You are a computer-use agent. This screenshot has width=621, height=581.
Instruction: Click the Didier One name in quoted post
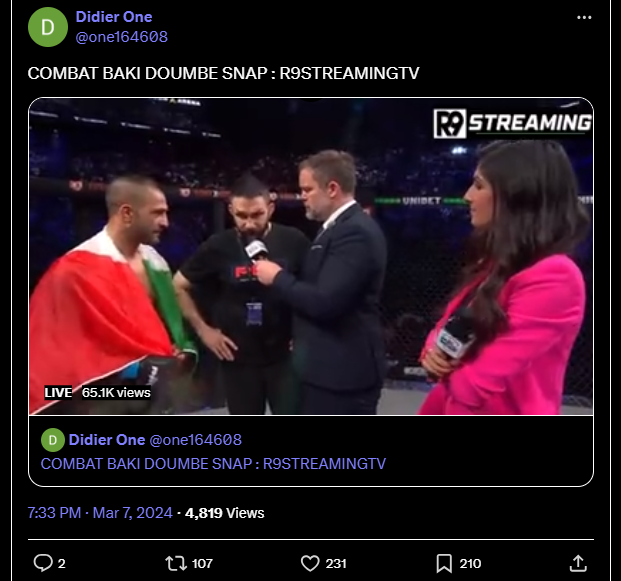(x=107, y=440)
